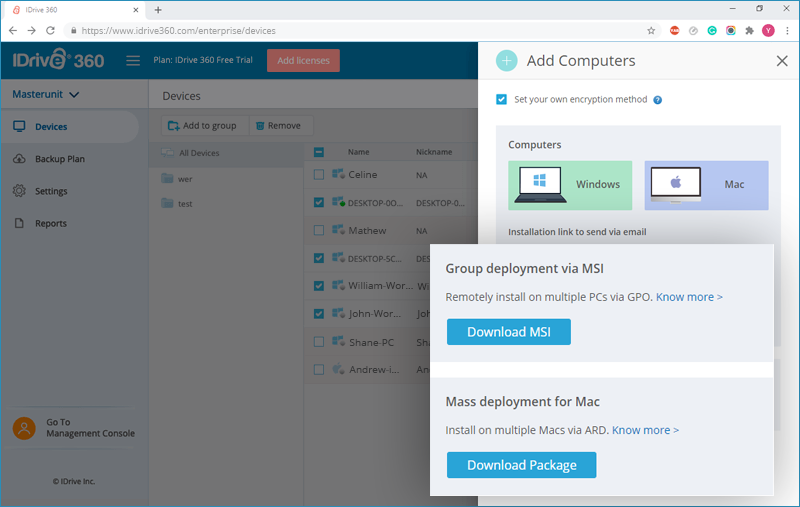This screenshot has width=800, height=507.
Task: Click the wer group folder icon
Action: (x=167, y=178)
